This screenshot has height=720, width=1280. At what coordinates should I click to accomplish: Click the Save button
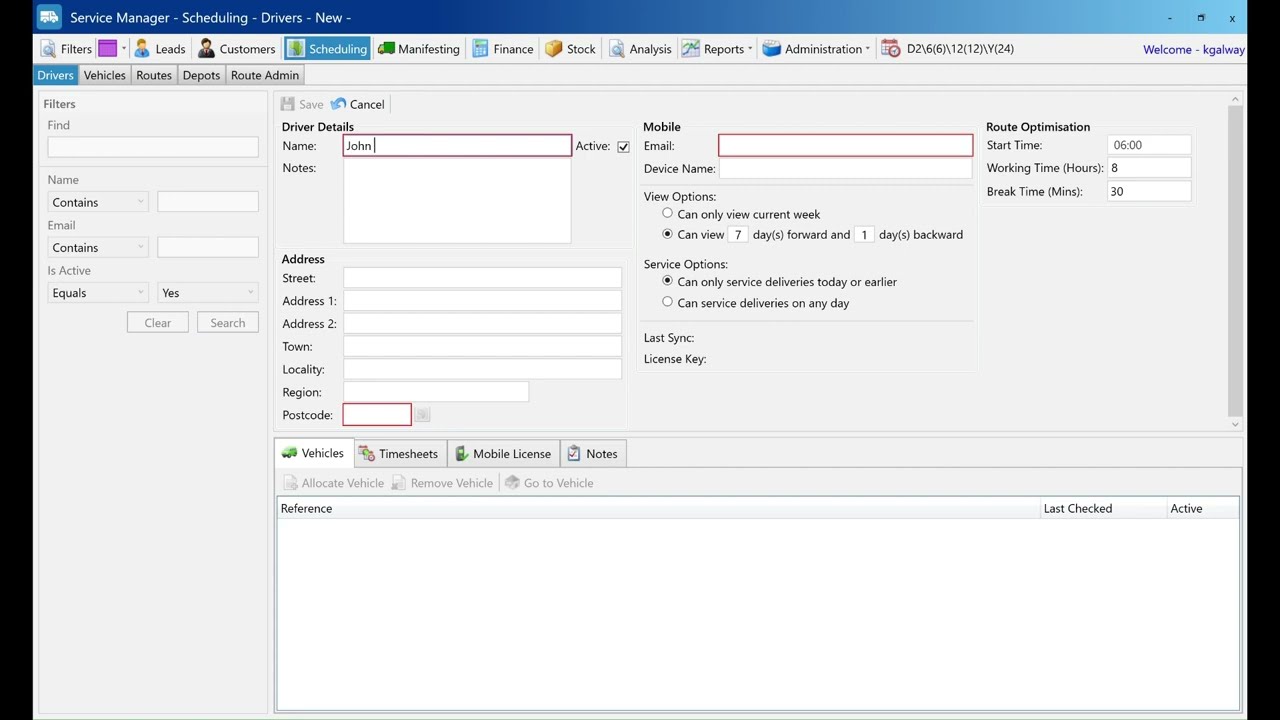(302, 104)
